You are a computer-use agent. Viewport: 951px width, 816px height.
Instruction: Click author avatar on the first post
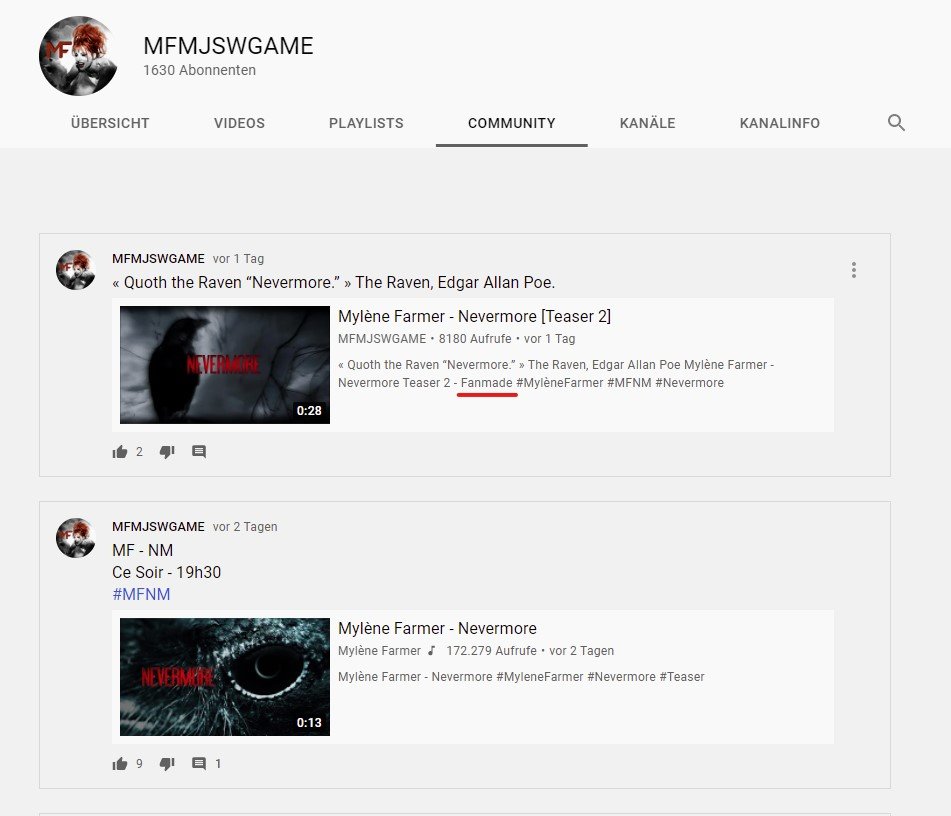[75, 270]
